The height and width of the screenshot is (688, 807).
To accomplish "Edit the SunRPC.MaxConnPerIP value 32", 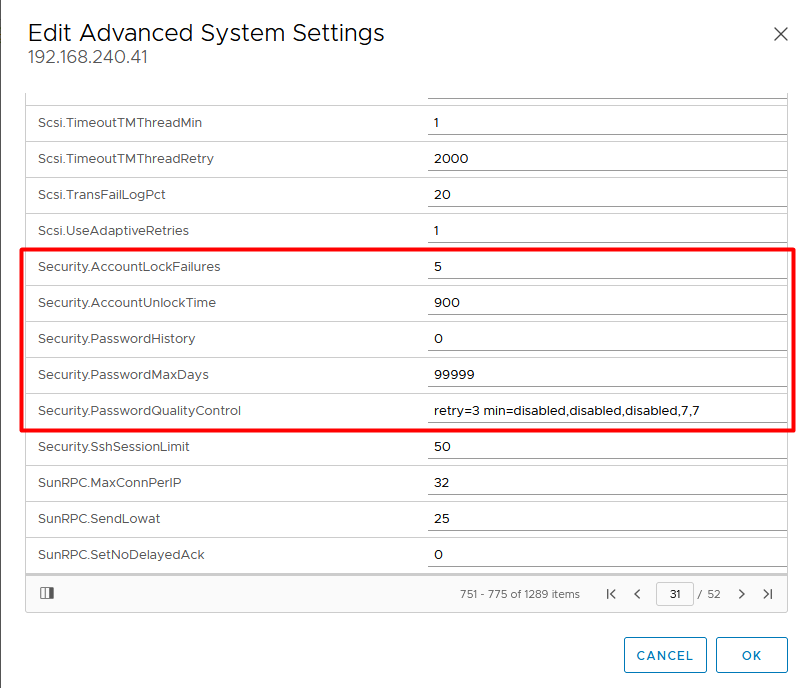I will [x=607, y=483].
